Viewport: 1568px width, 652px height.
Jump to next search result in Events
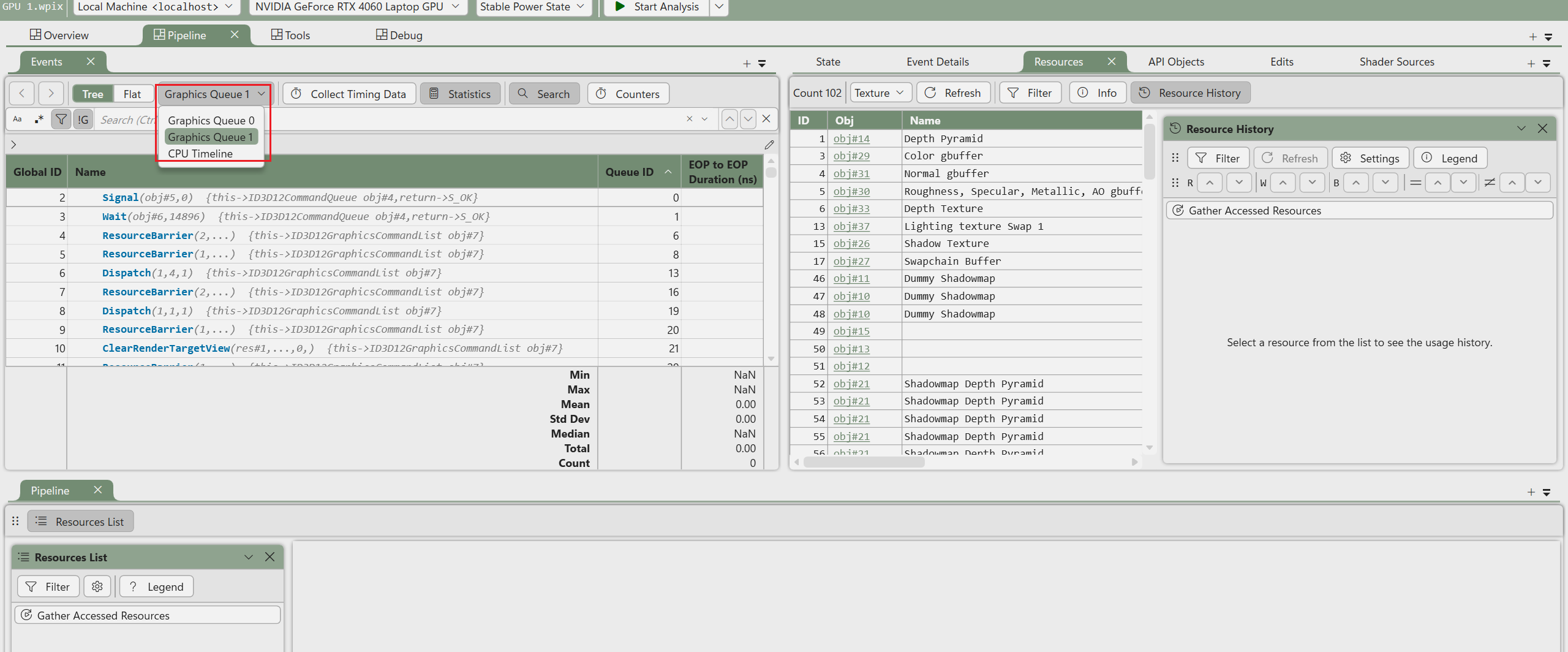[748, 119]
